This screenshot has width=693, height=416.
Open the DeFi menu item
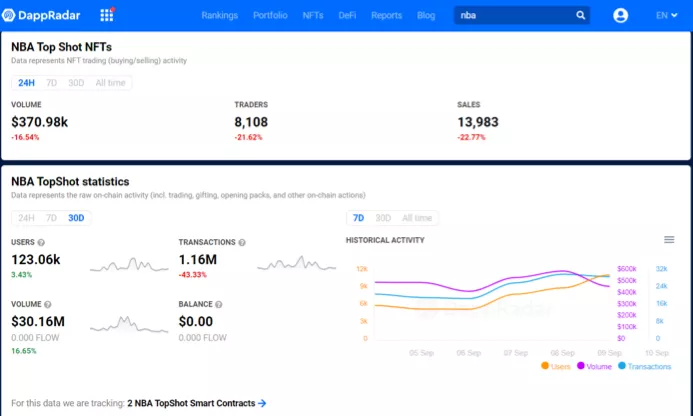coord(347,15)
